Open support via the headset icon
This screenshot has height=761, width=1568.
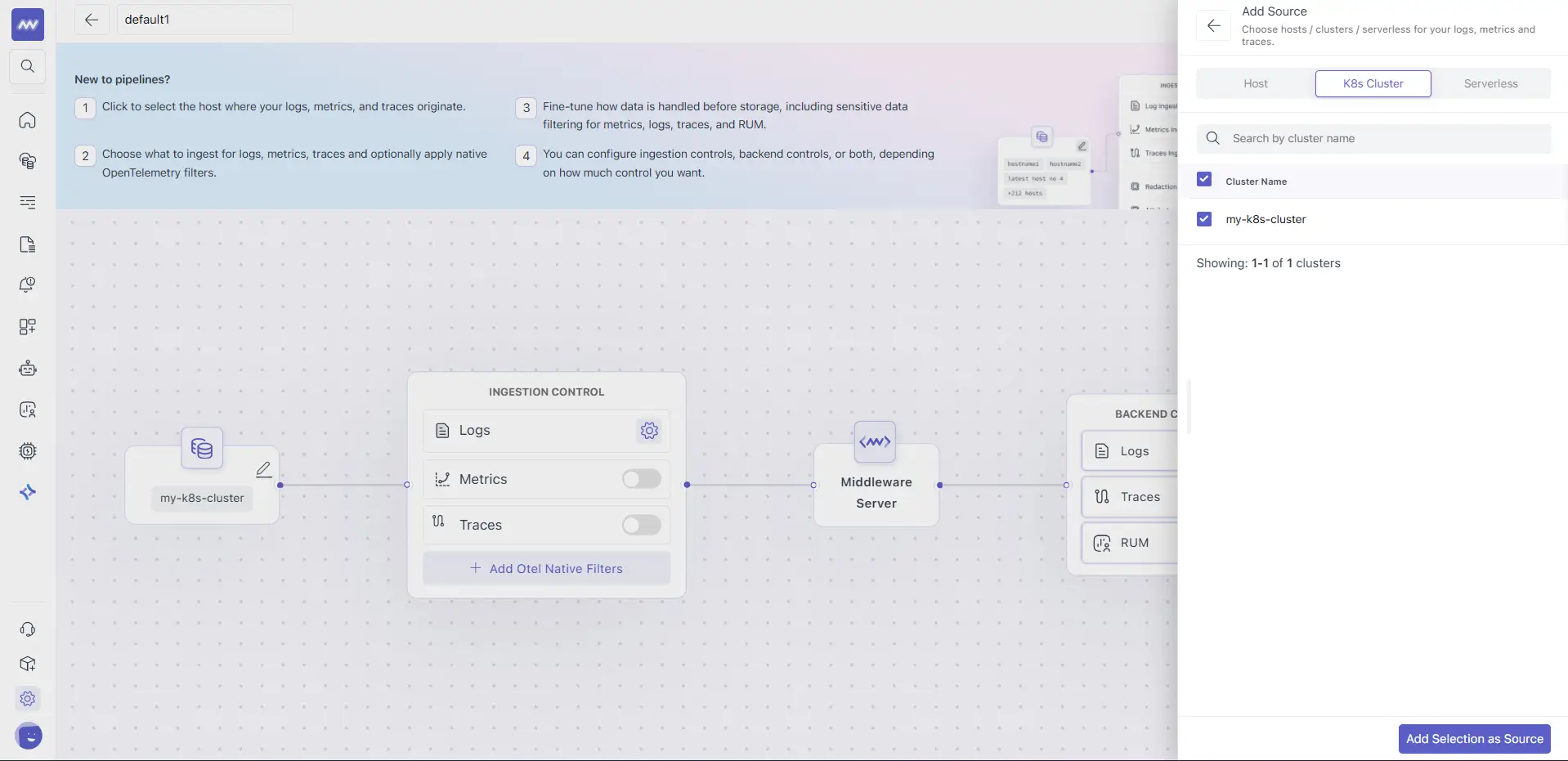pos(27,629)
